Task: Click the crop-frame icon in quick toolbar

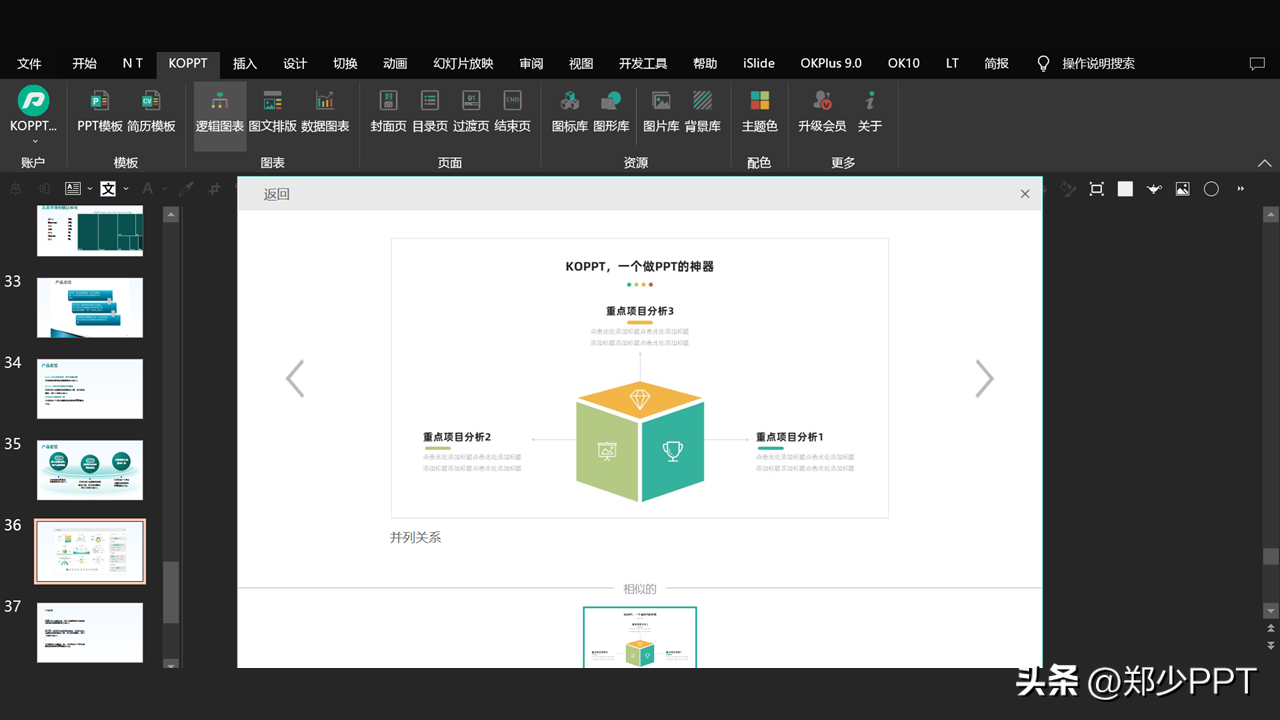Action: click(1097, 189)
